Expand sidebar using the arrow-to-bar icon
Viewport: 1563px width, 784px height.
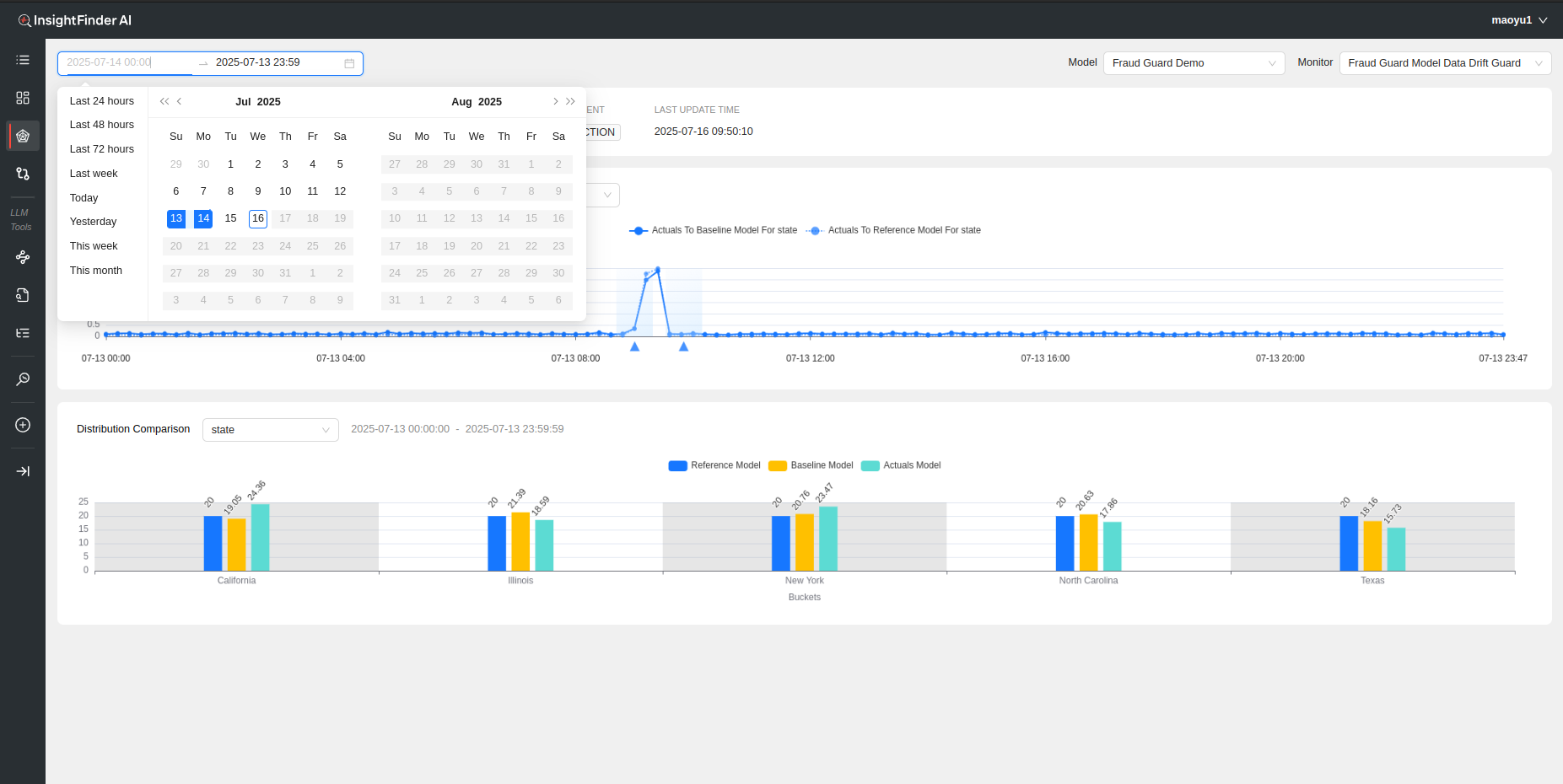[x=23, y=471]
